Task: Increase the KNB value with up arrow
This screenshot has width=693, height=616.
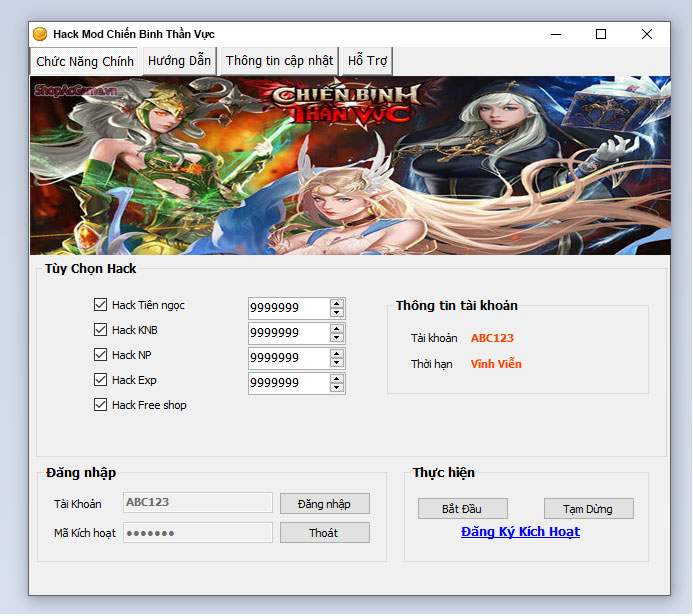Action: 337,329
